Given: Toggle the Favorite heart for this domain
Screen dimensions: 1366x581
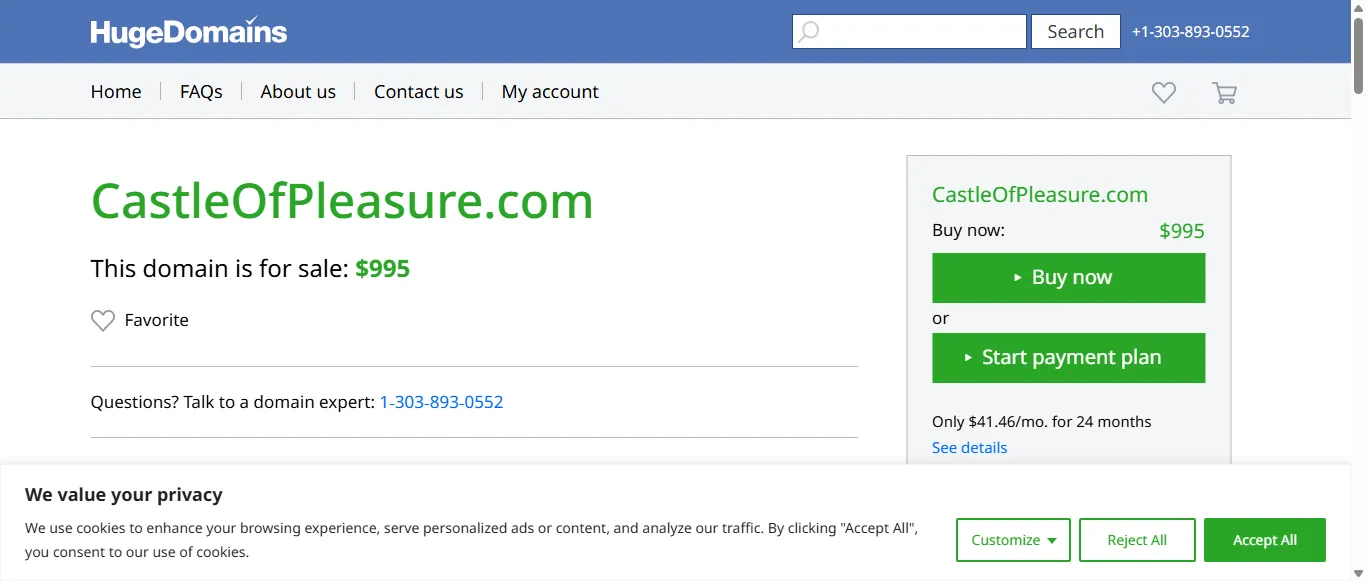Looking at the screenshot, I should (103, 320).
